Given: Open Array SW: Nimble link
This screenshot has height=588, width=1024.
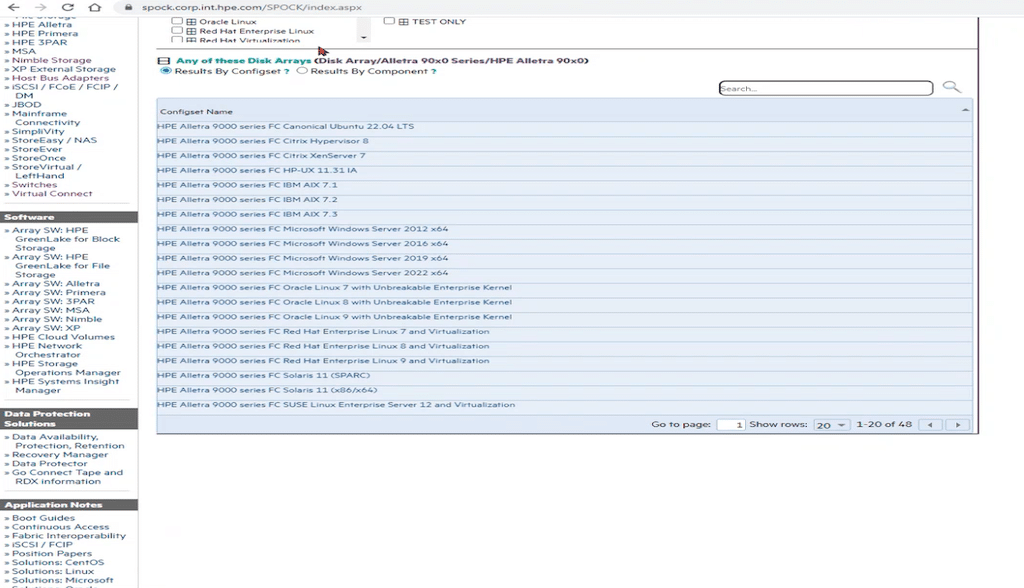Looking at the screenshot, I should [x=57, y=319].
